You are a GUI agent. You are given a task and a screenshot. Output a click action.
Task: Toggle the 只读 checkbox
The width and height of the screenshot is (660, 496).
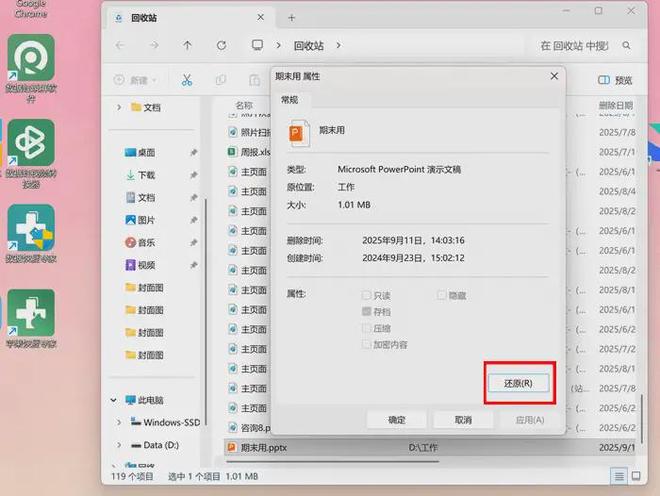[x=366, y=295]
